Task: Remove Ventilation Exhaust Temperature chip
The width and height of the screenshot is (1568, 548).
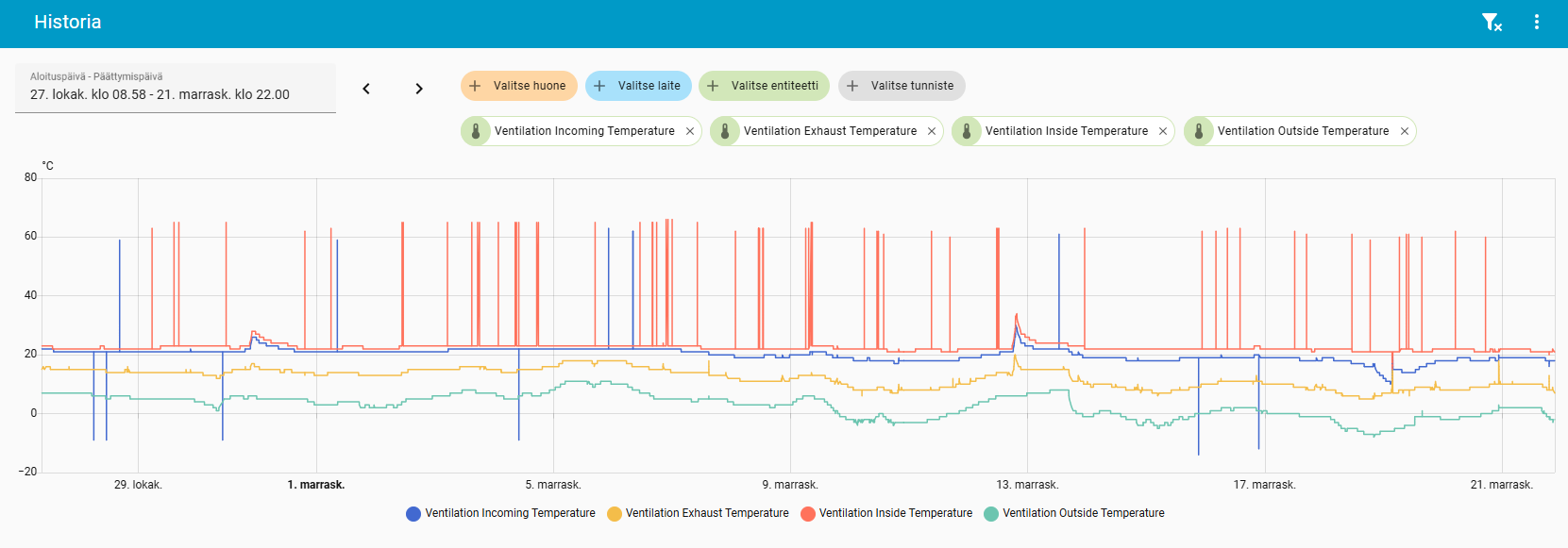Action: [932, 132]
